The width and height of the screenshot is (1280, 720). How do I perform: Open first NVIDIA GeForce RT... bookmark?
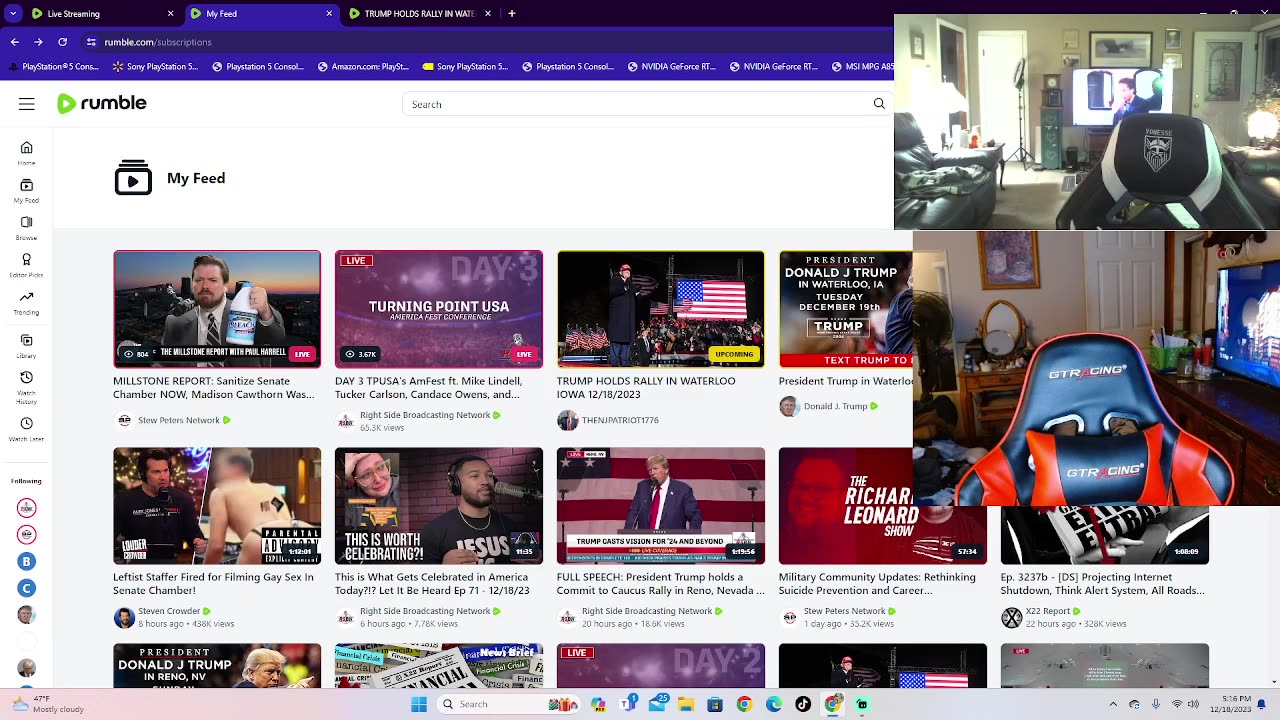[x=670, y=67]
